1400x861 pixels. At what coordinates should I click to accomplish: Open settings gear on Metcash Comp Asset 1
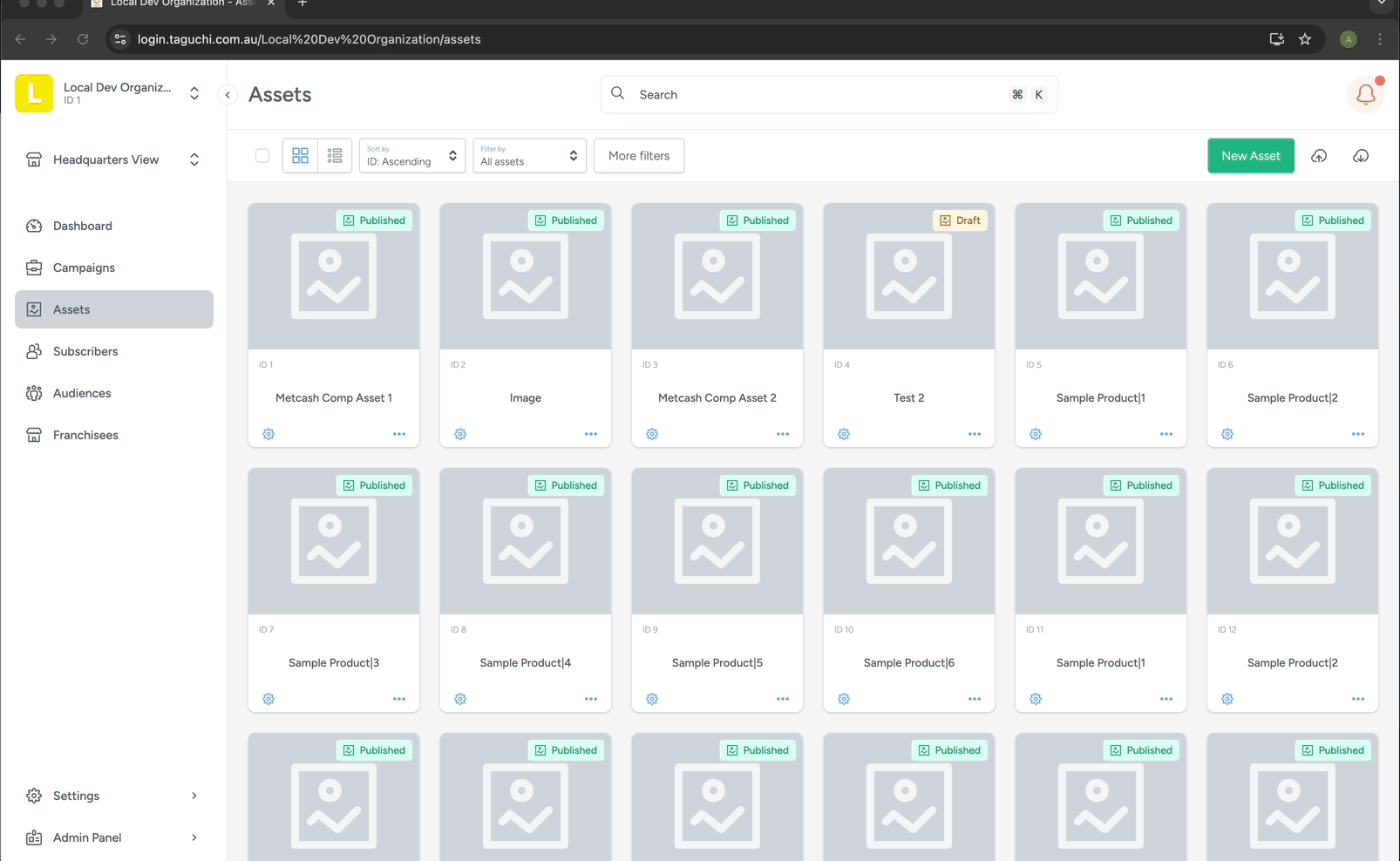268,433
